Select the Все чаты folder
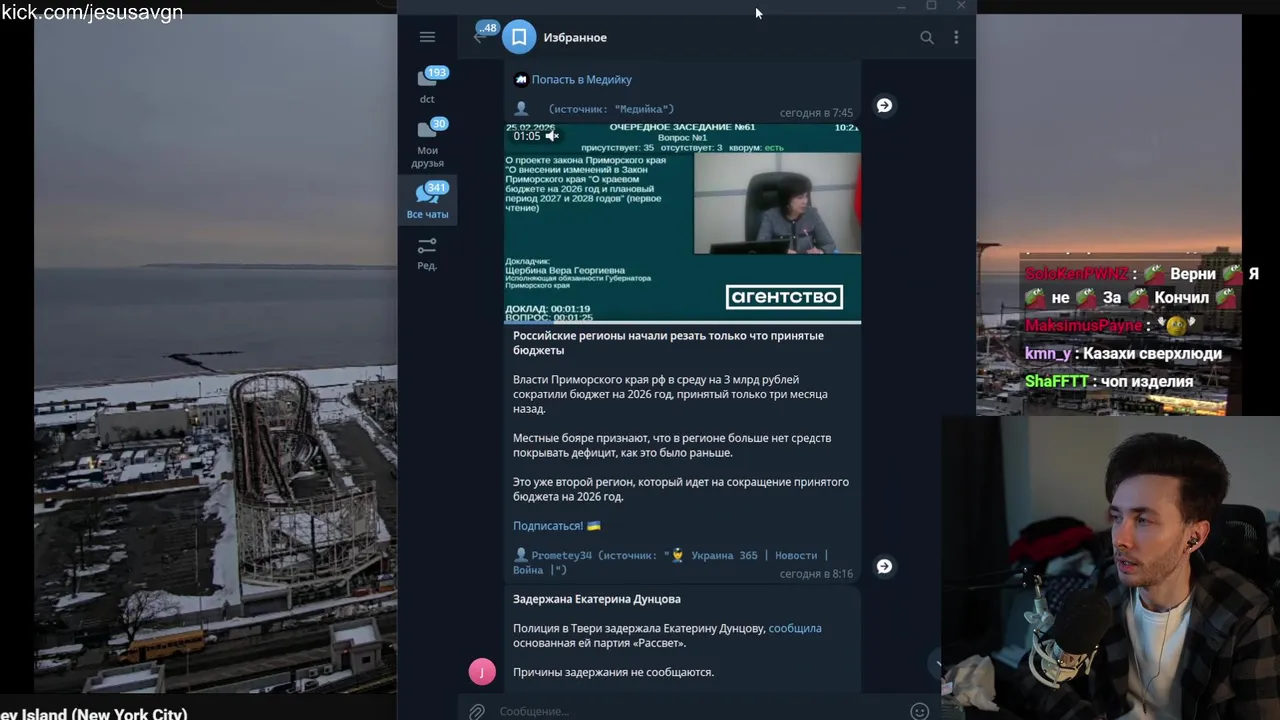This screenshot has height=720, width=1280. (427, 200)
